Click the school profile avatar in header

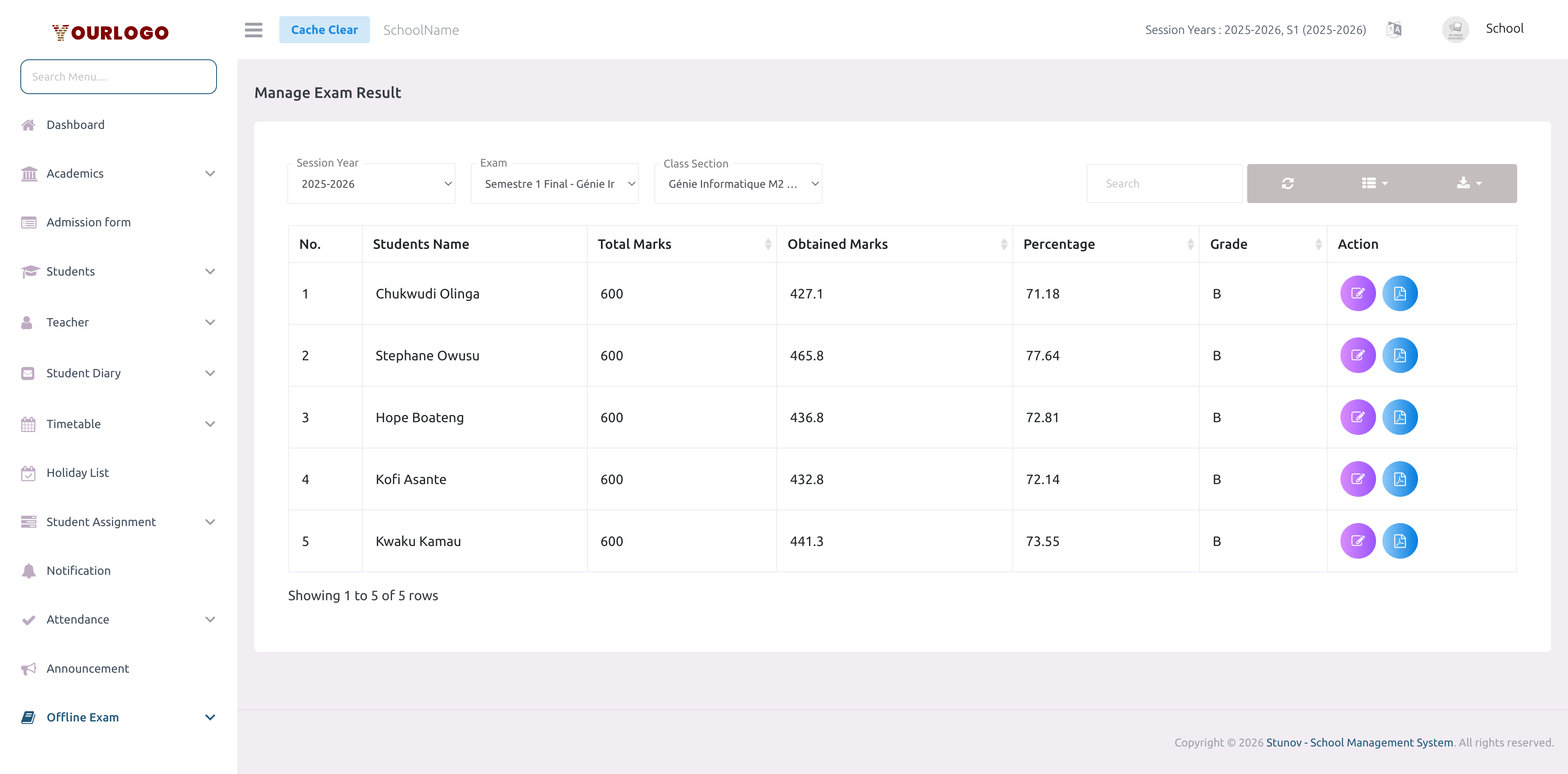coord(1456,29)
